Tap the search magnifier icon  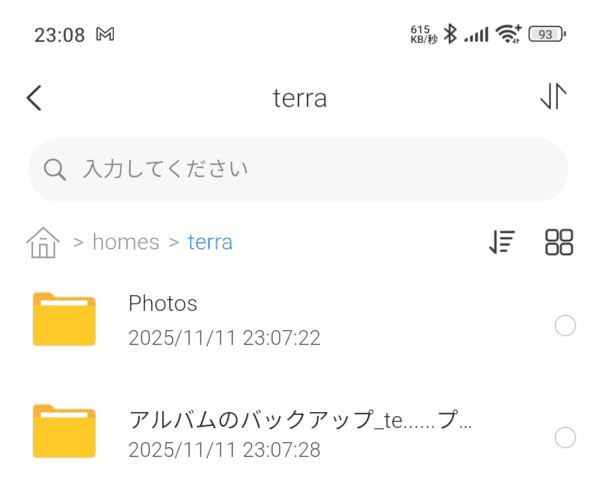[56, 169]
